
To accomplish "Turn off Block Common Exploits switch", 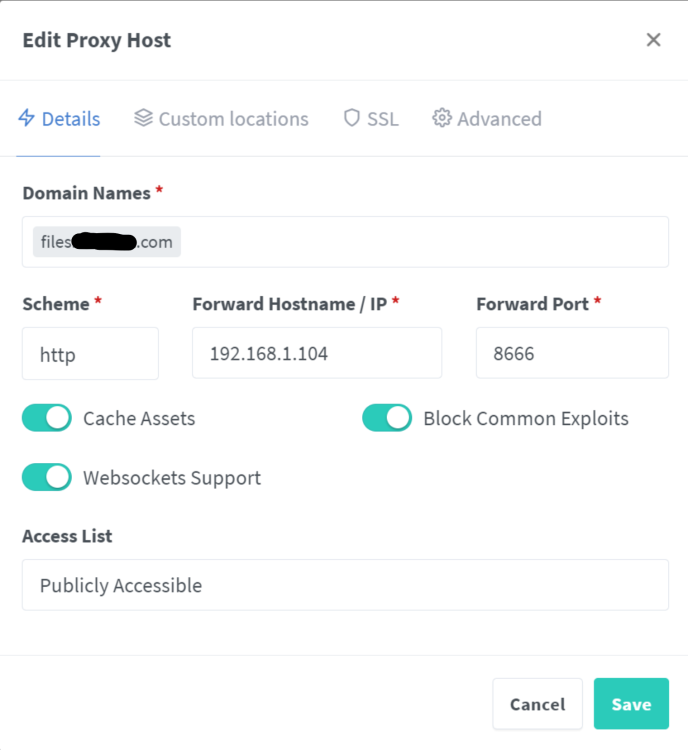I will (x=387, y=418).
